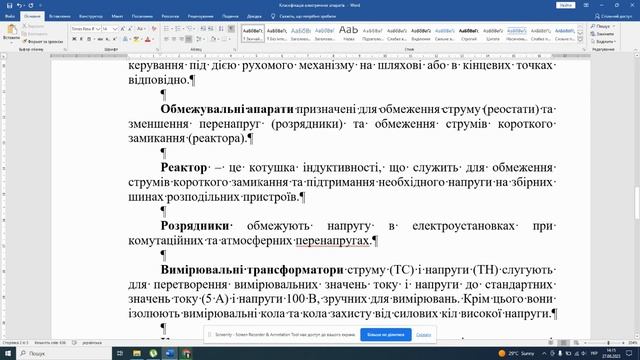Click Replace (Замінити) in Editing group

point(602,34)
